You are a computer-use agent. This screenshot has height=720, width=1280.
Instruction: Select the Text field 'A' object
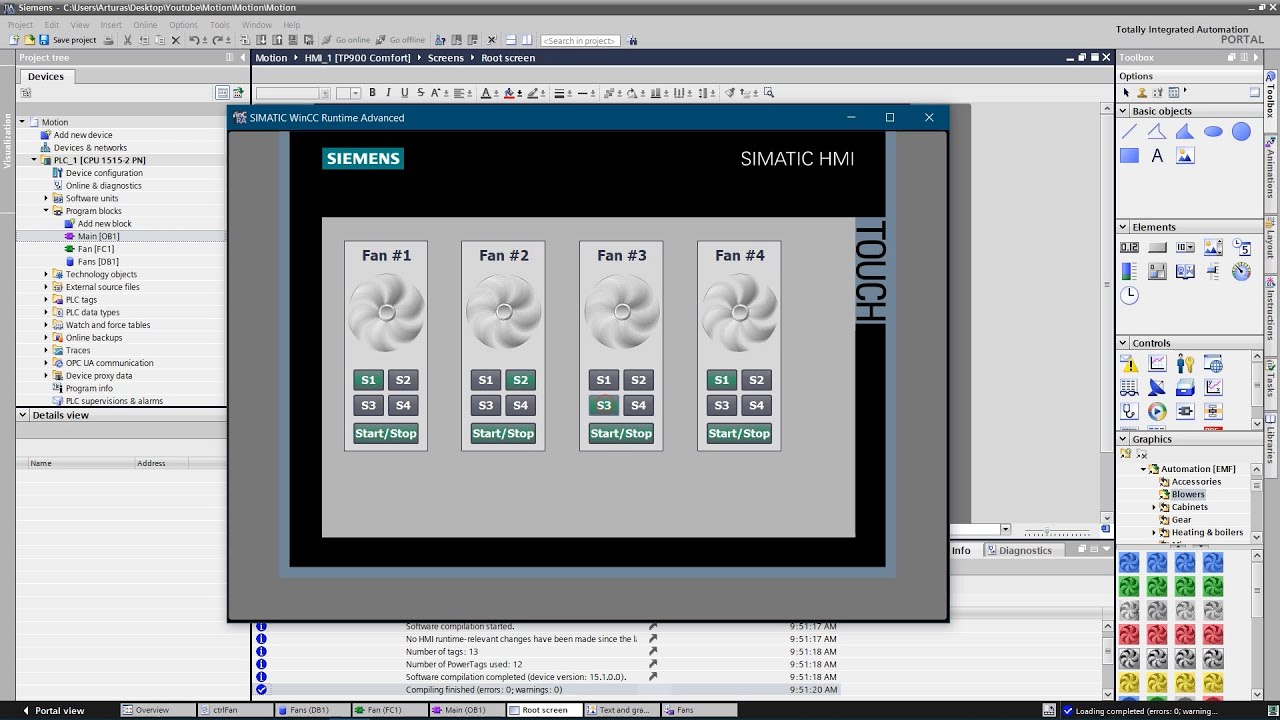click(x=1157, y=156)
